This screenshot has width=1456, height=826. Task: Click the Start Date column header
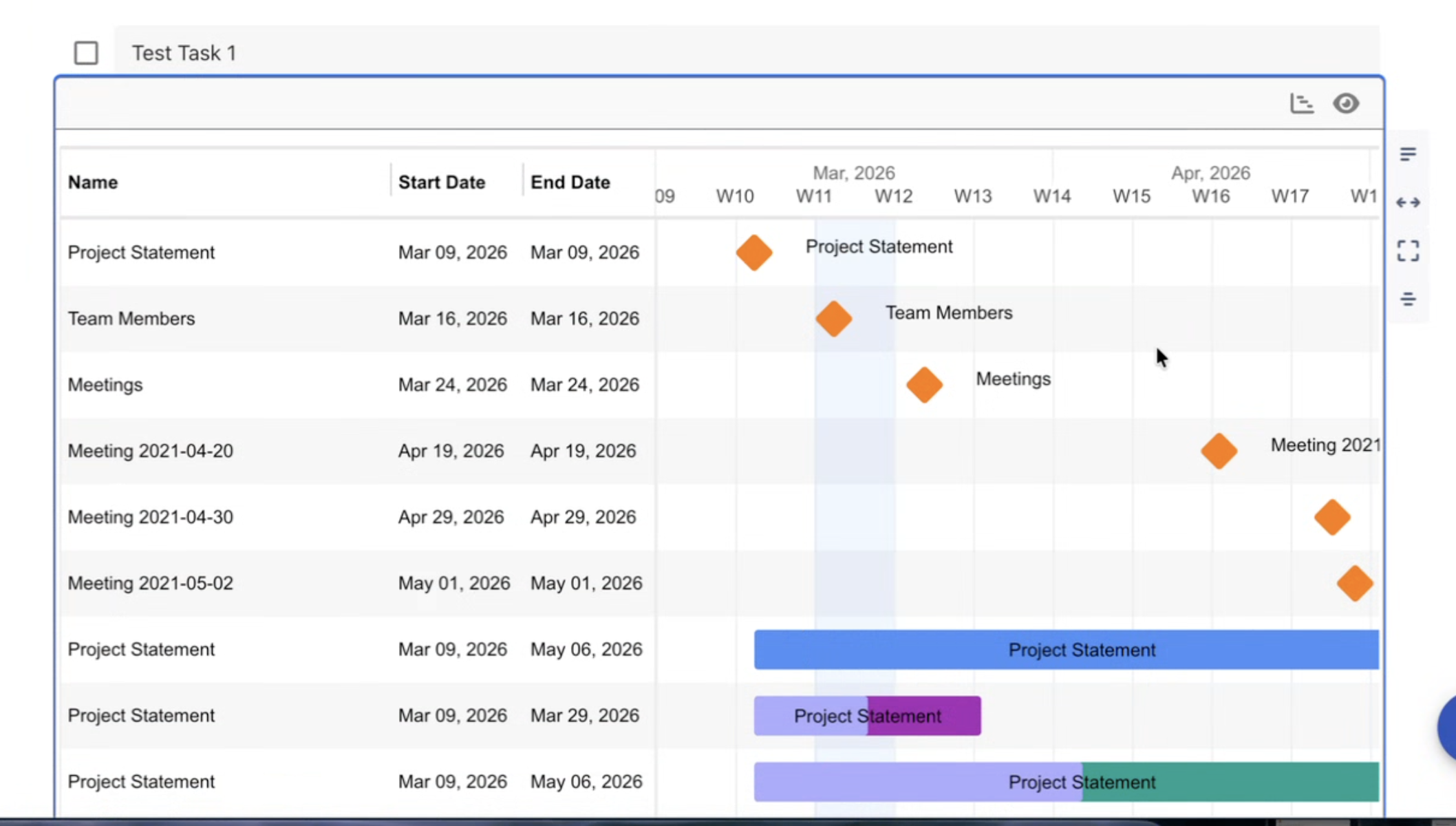coord(442,182)
